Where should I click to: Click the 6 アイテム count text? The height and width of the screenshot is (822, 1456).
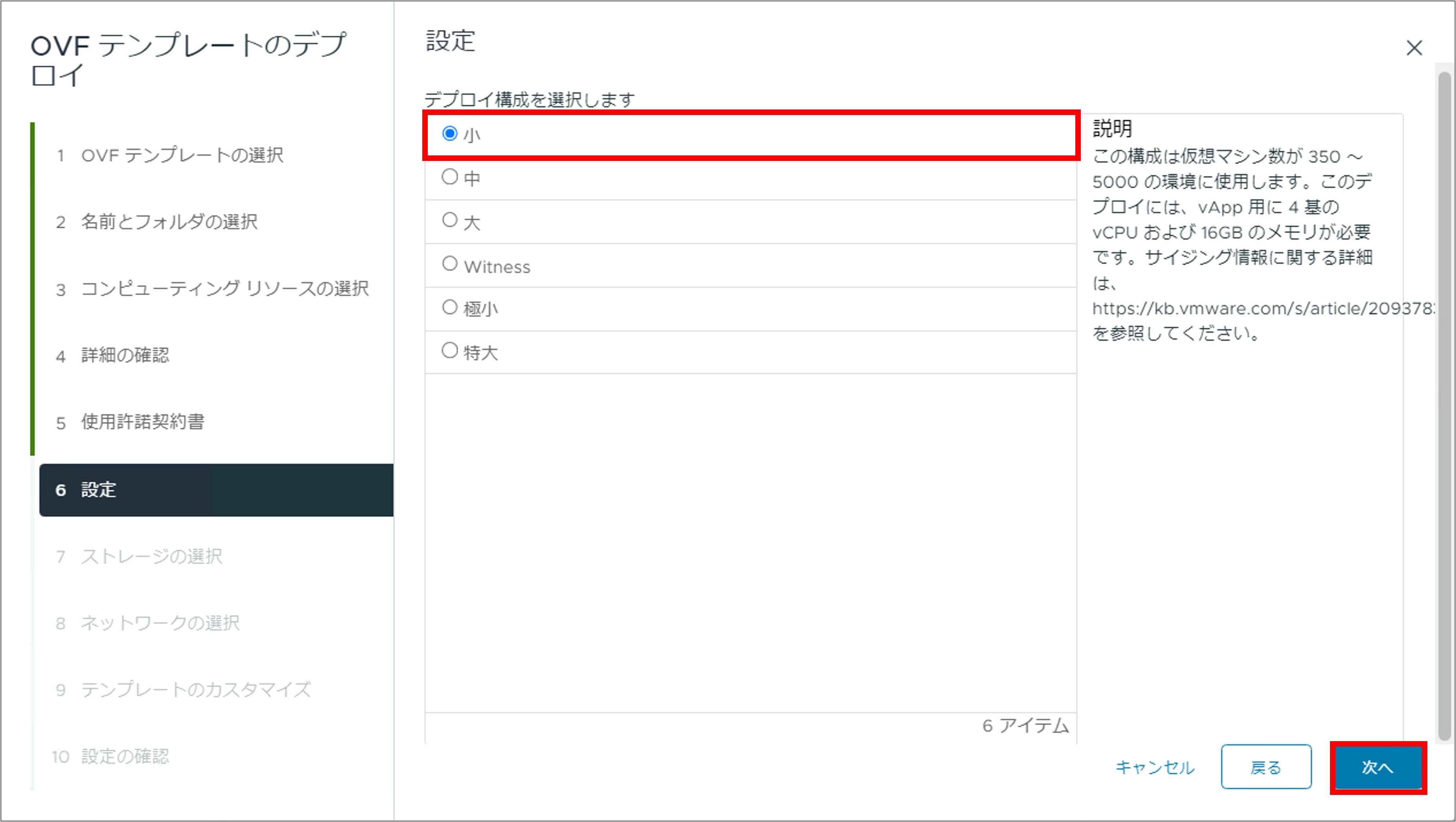click(1025, 726)
